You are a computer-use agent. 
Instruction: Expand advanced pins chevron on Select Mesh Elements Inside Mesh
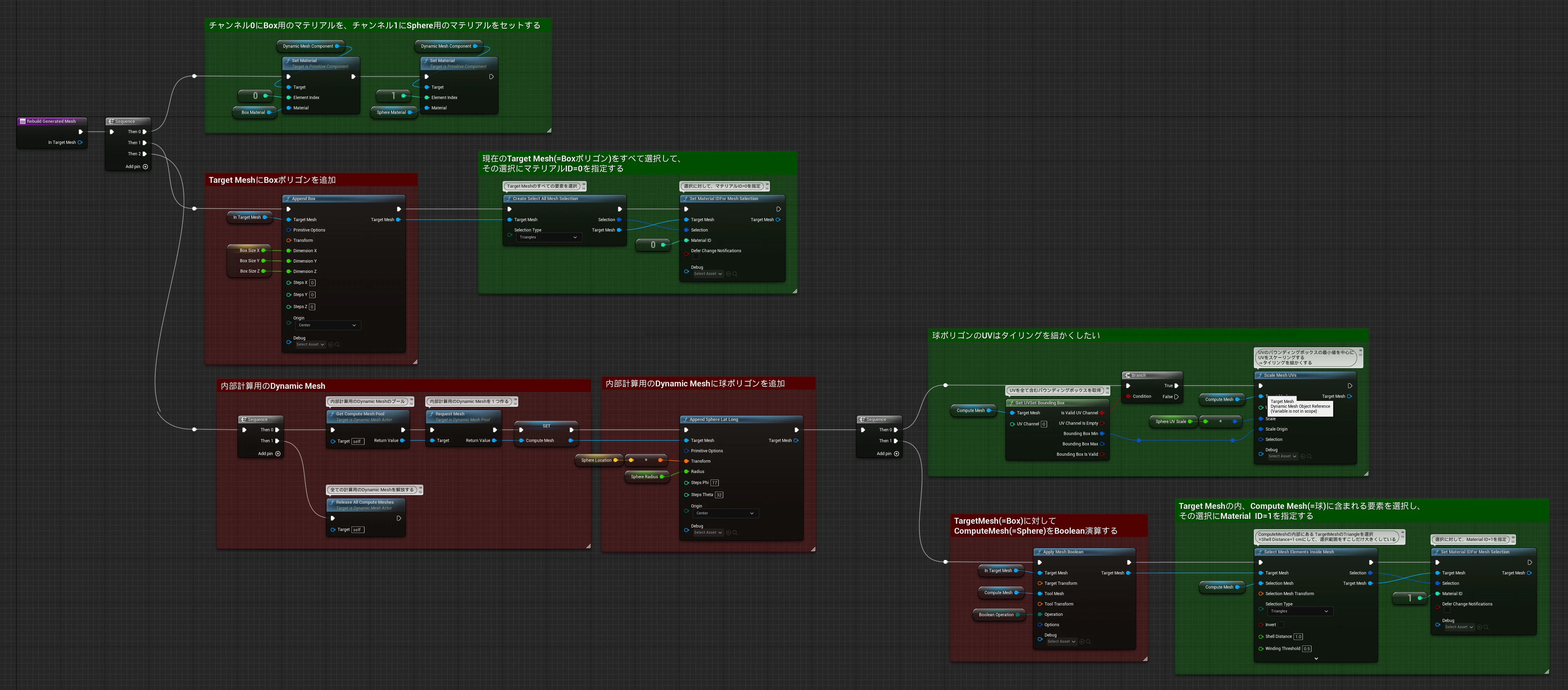[1316, 658]
